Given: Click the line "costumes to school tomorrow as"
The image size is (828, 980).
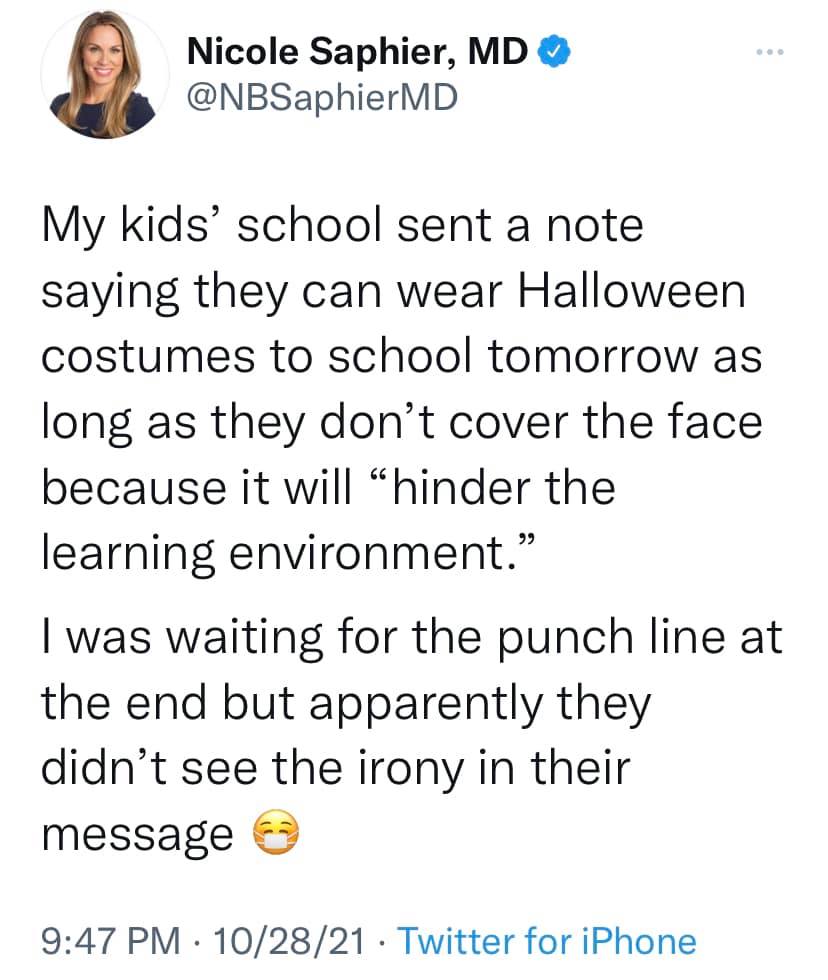Looking at the screenshot, I should point(402,357).
